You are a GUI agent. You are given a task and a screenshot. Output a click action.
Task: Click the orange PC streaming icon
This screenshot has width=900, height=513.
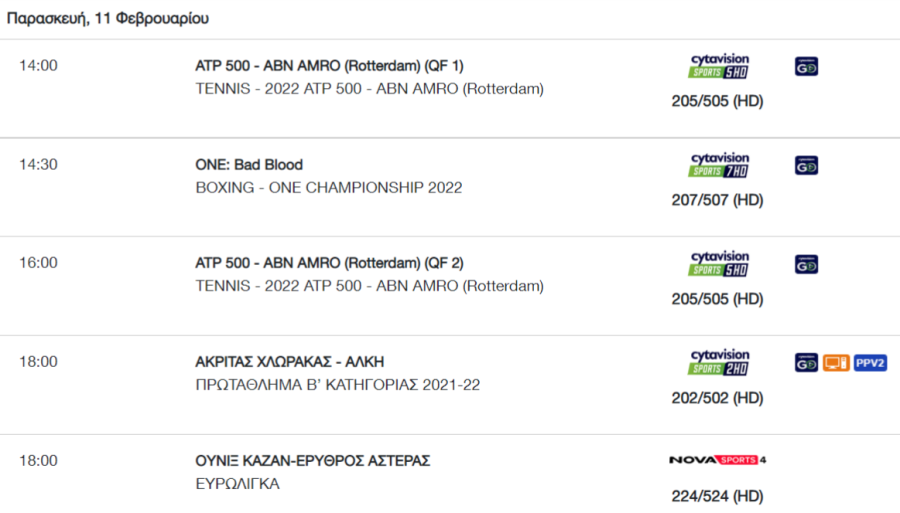[836, 363]
